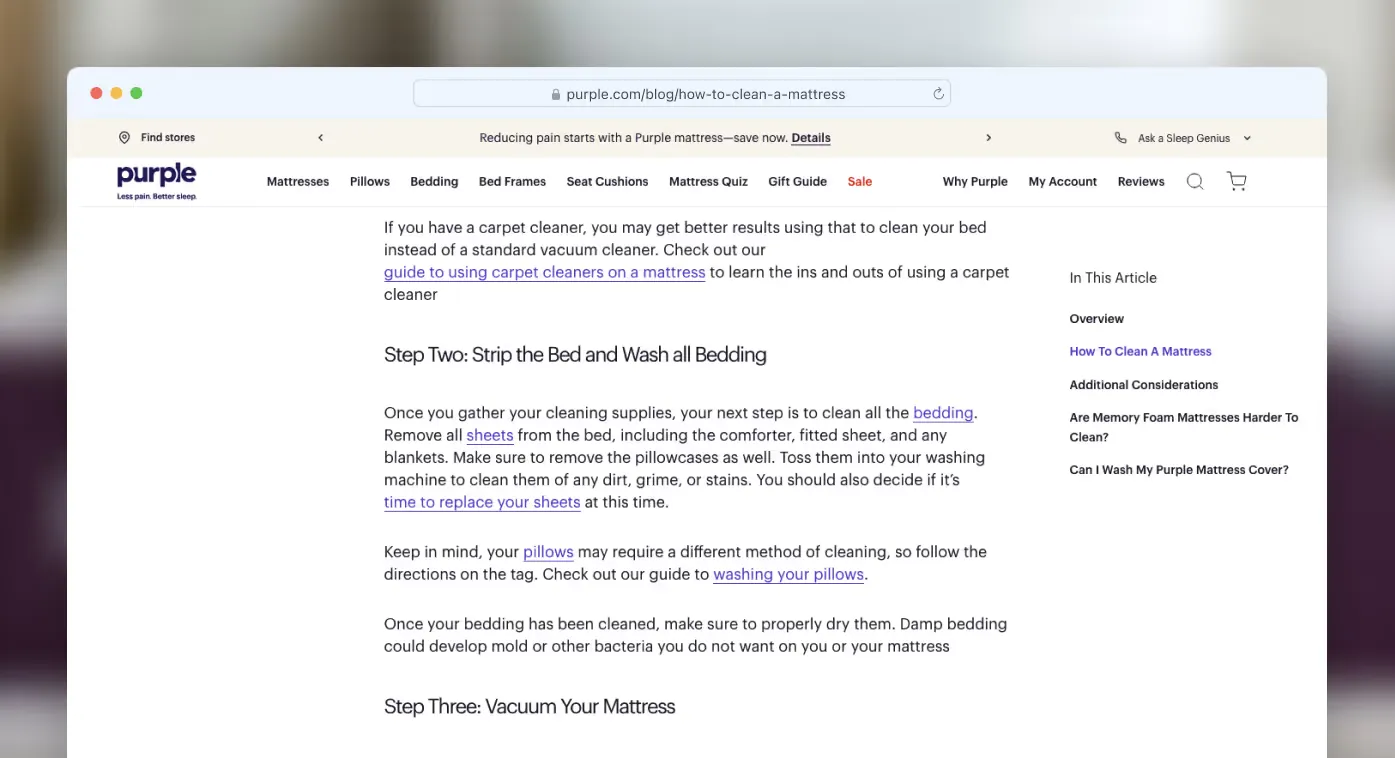Click the padlock icon in address bar
This screenshot has height=758, width=1395.
556,94
